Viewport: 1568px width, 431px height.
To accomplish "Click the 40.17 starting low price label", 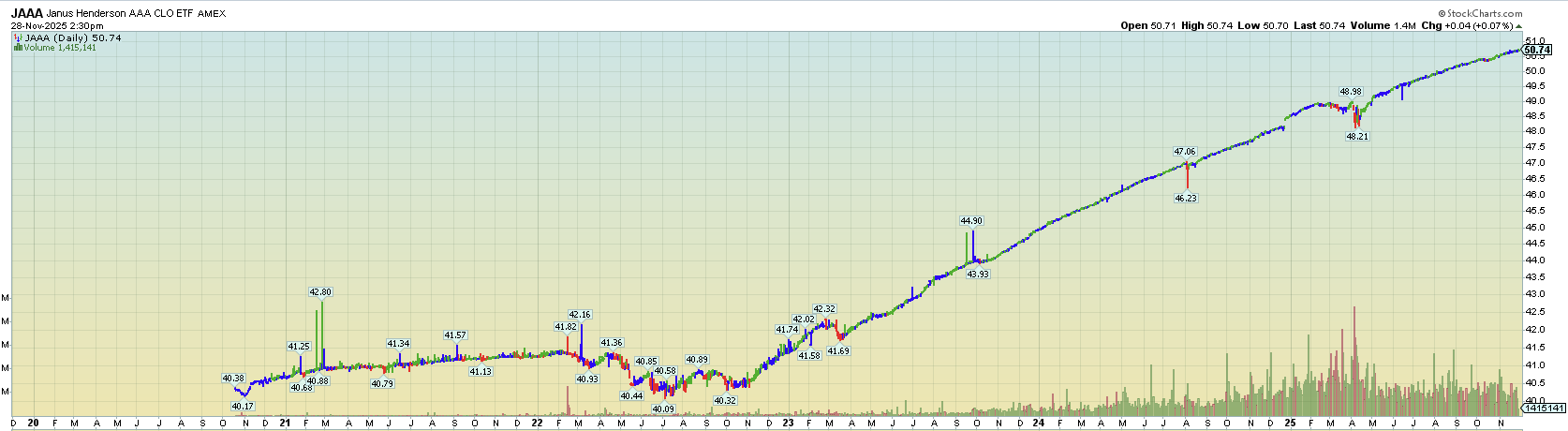I will (242, 407).
